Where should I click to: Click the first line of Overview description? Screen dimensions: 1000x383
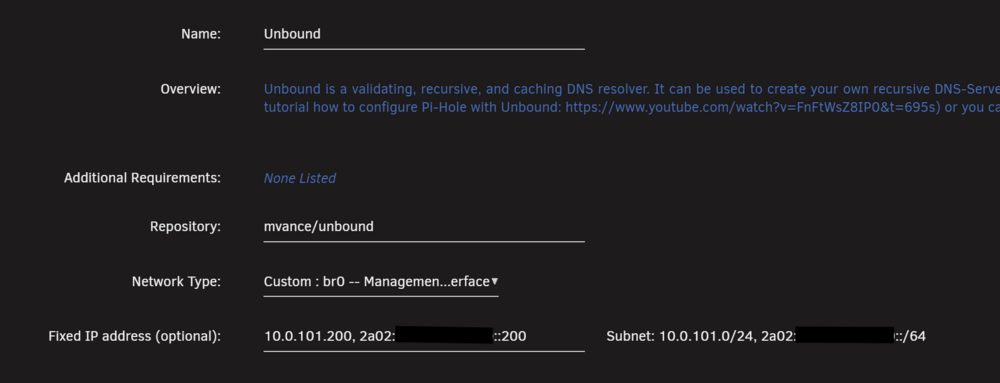click(631, 89)
